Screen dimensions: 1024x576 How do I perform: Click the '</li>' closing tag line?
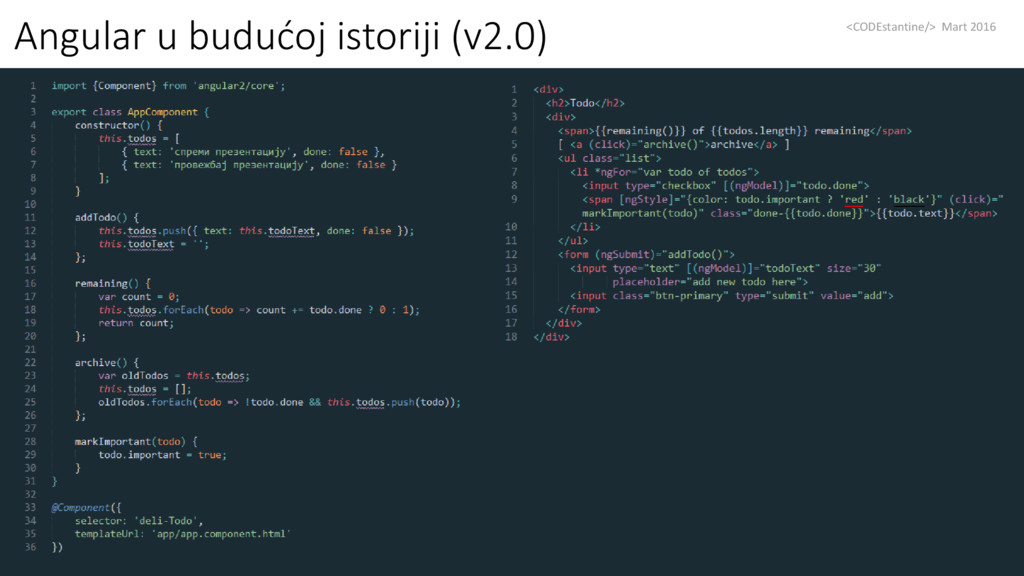tap(585, 227)
